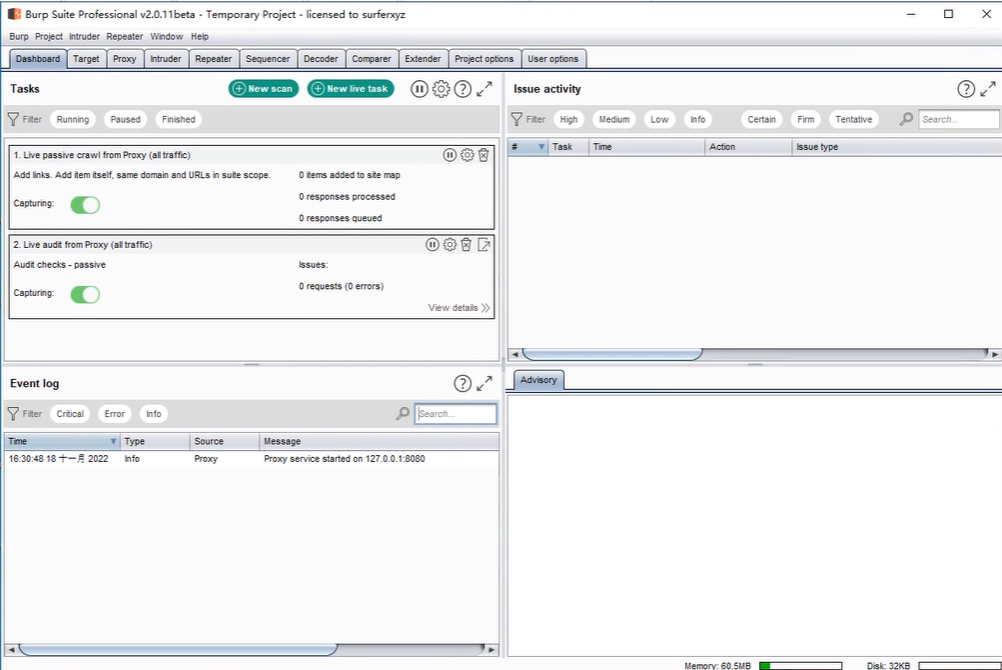Toggle the Error event log filter
The height and width of the screenshot is (670, 1002).
pos(114,414)
